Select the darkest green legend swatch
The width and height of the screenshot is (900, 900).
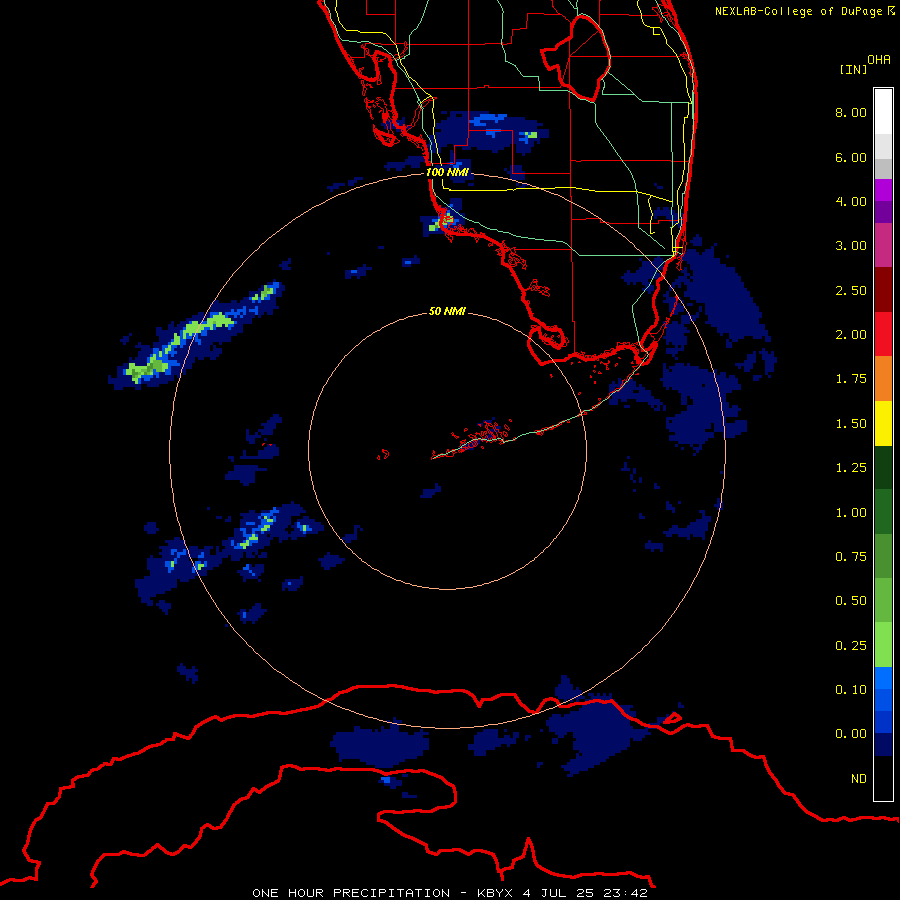tap(883, 468)
